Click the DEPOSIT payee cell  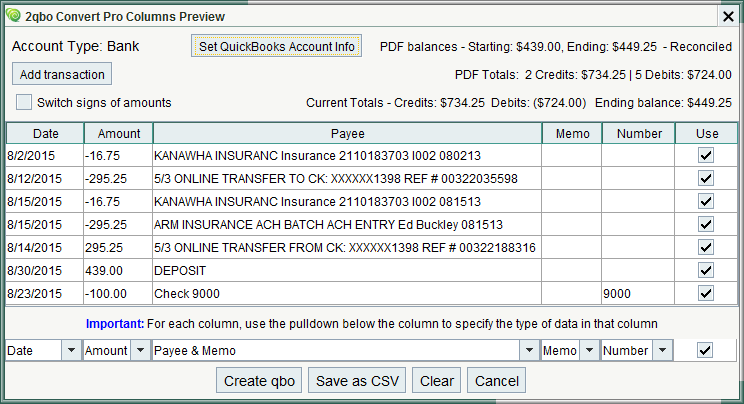[x=347, y=270]
